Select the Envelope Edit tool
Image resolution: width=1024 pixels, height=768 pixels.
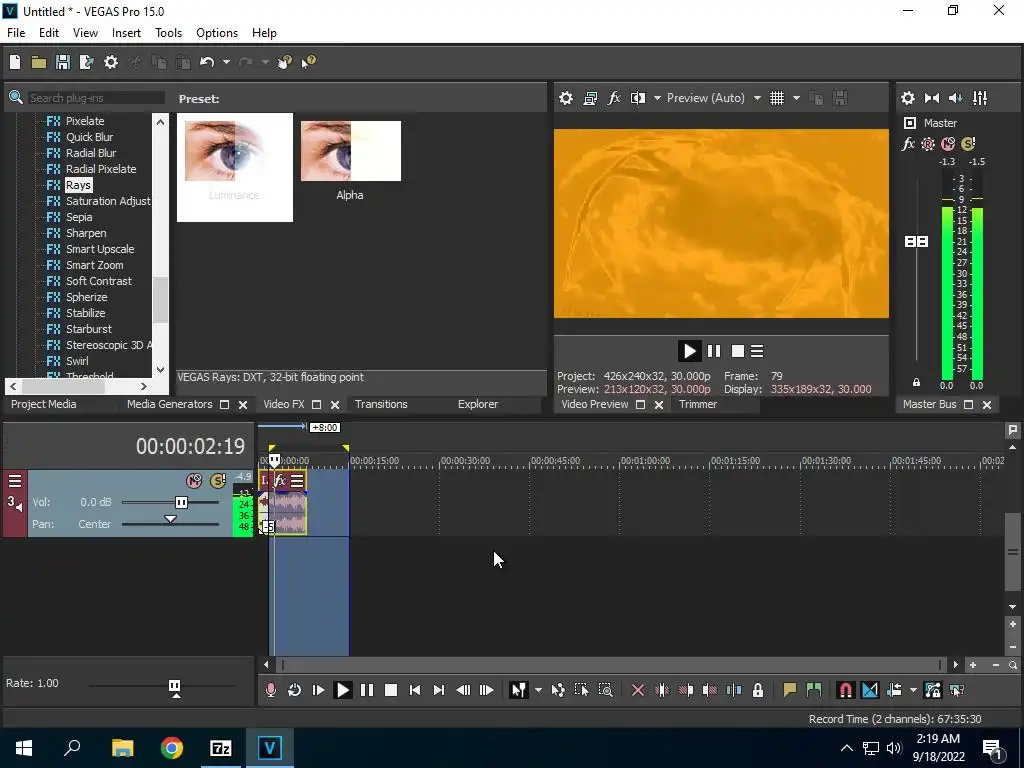click(558, 690)
